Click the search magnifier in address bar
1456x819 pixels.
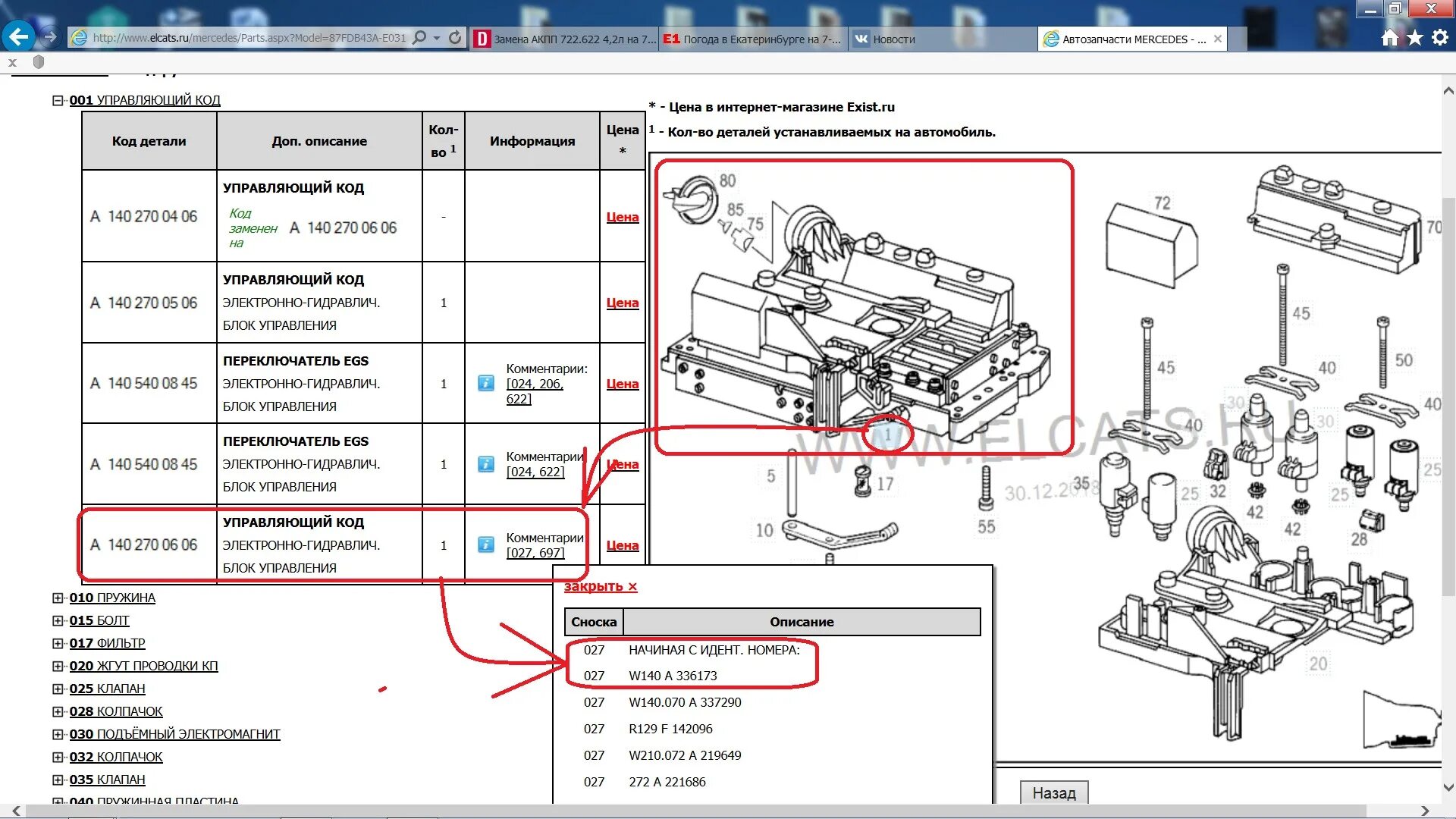[419, 38]
